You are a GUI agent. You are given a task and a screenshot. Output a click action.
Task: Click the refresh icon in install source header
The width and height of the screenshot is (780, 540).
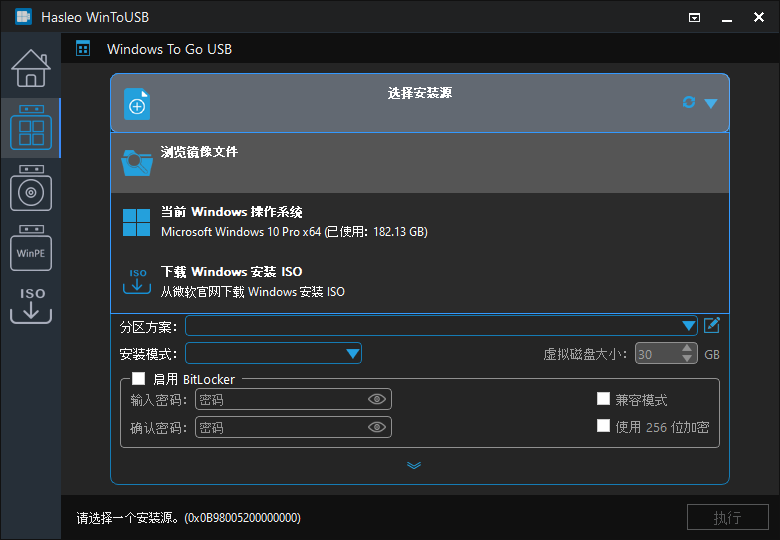pyautogui.click(x=688, y=102)
